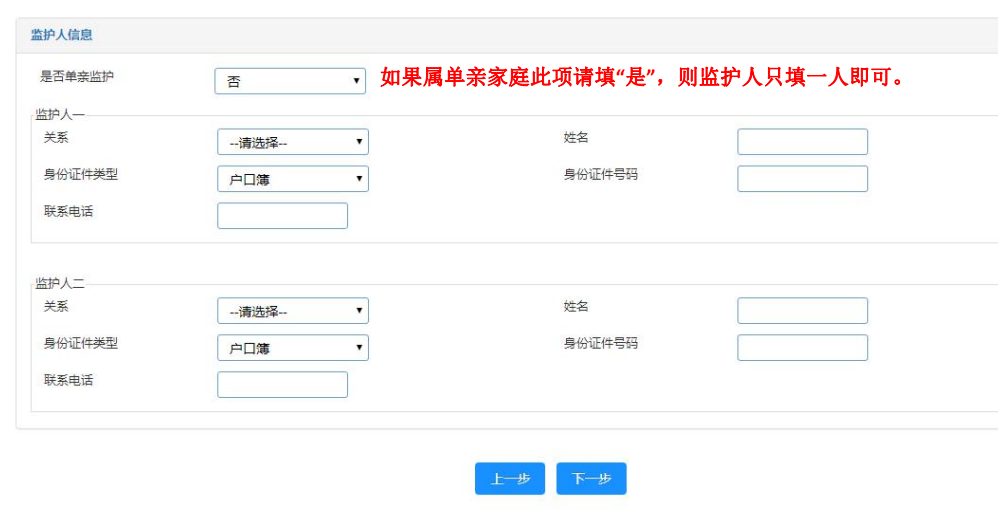Open 监护人二 身份证件类型 dropdown
Screen dimensions: 1000x516
coord(292,348)
